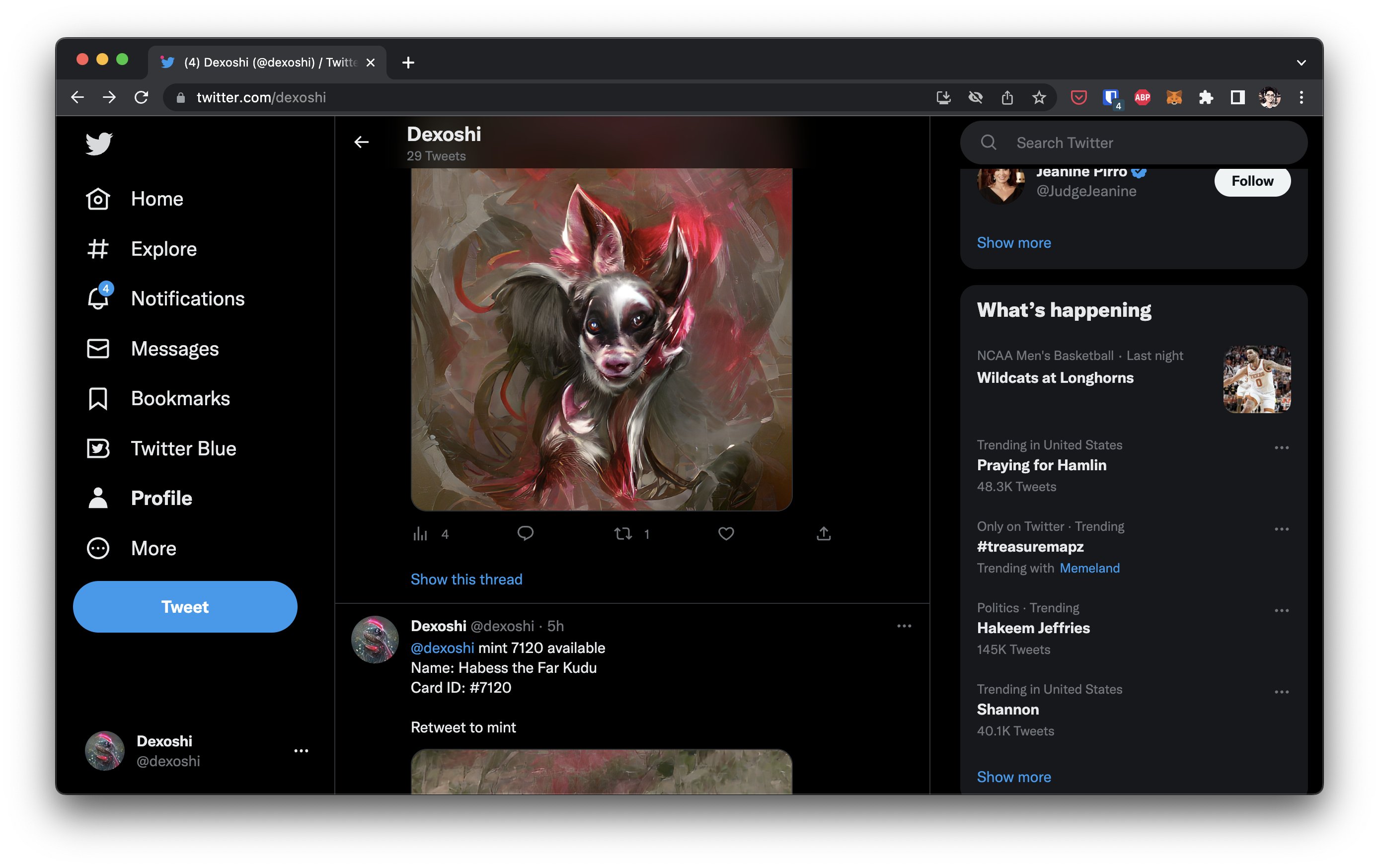Close the Dexoshi Twitter tab

pyautogui.click(x=371, y=63)
